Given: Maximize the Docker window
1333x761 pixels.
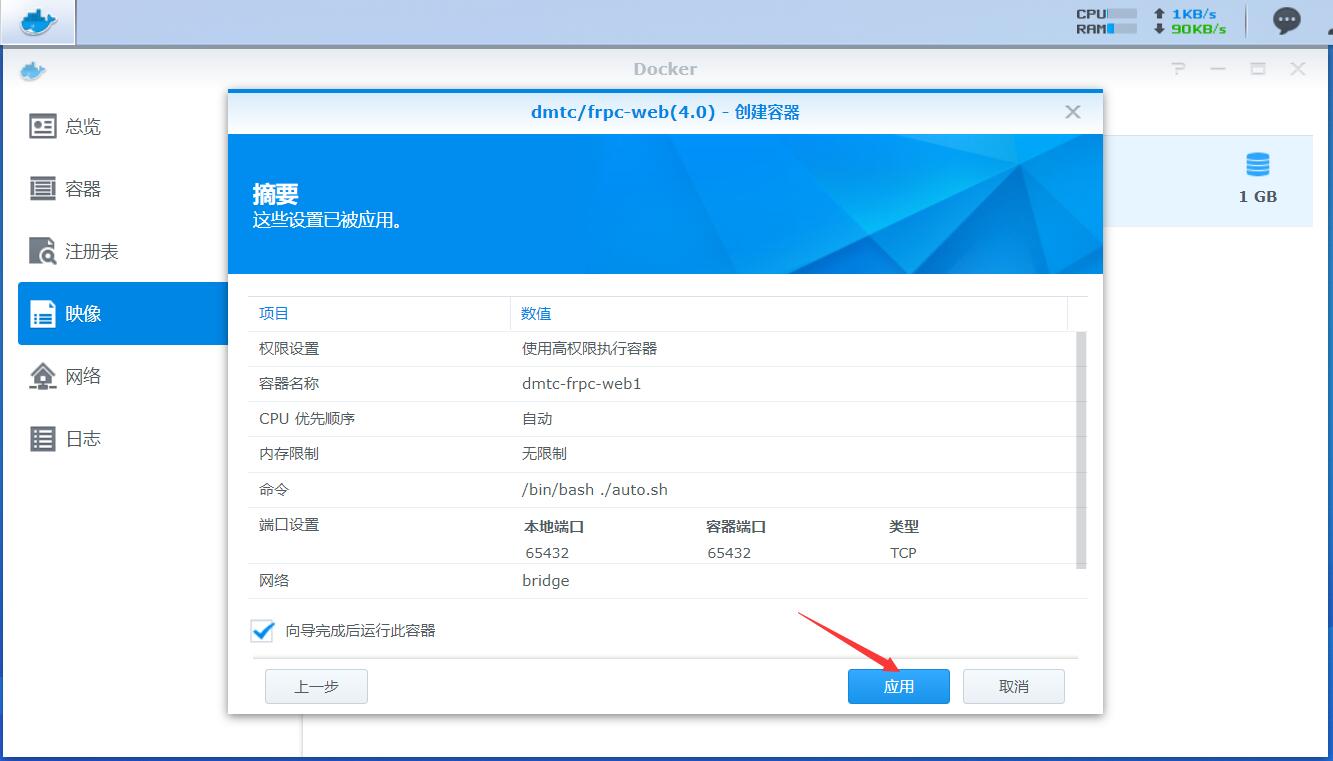Looking at the screenshot, I should pyautogui.click(x=1258, y=69).
